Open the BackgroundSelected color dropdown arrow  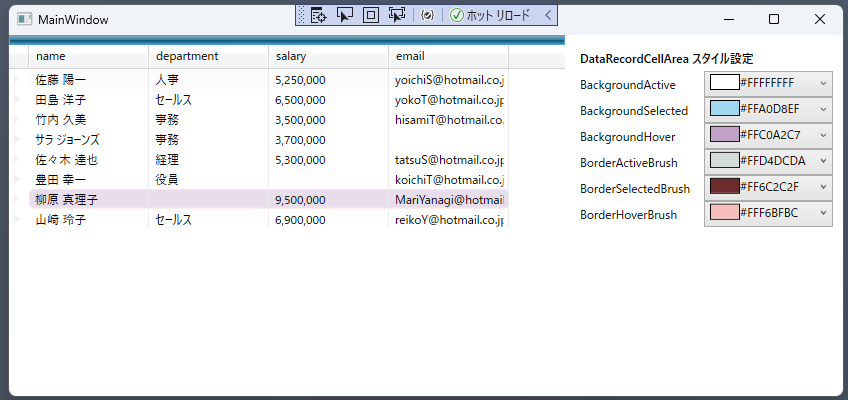[823, 109]
